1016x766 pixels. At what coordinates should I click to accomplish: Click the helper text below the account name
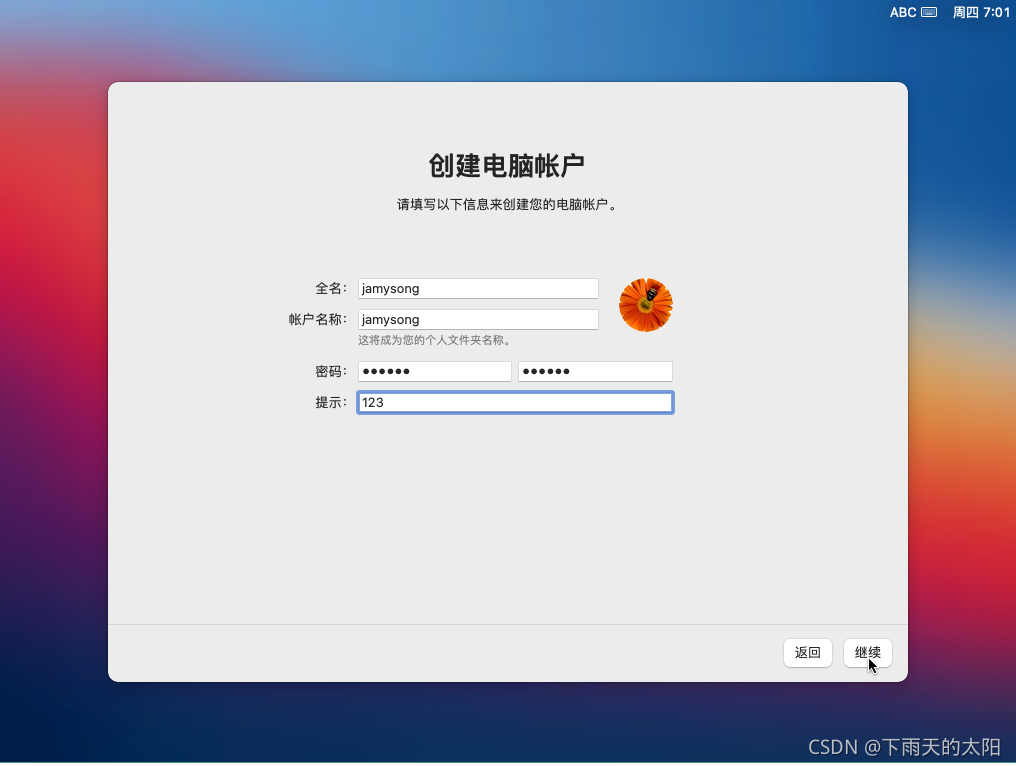[432, 339]
